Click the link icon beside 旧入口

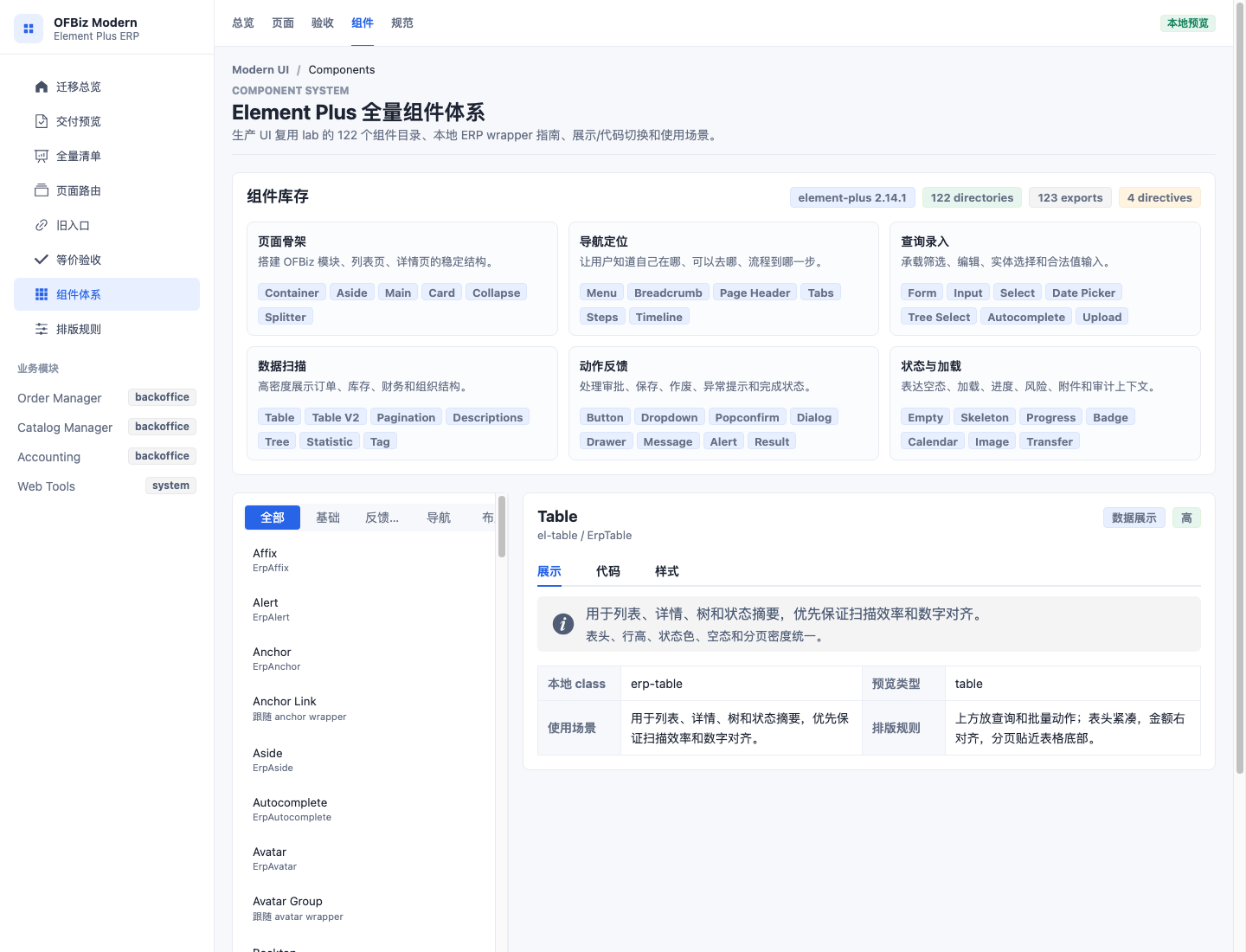point(42,225)
